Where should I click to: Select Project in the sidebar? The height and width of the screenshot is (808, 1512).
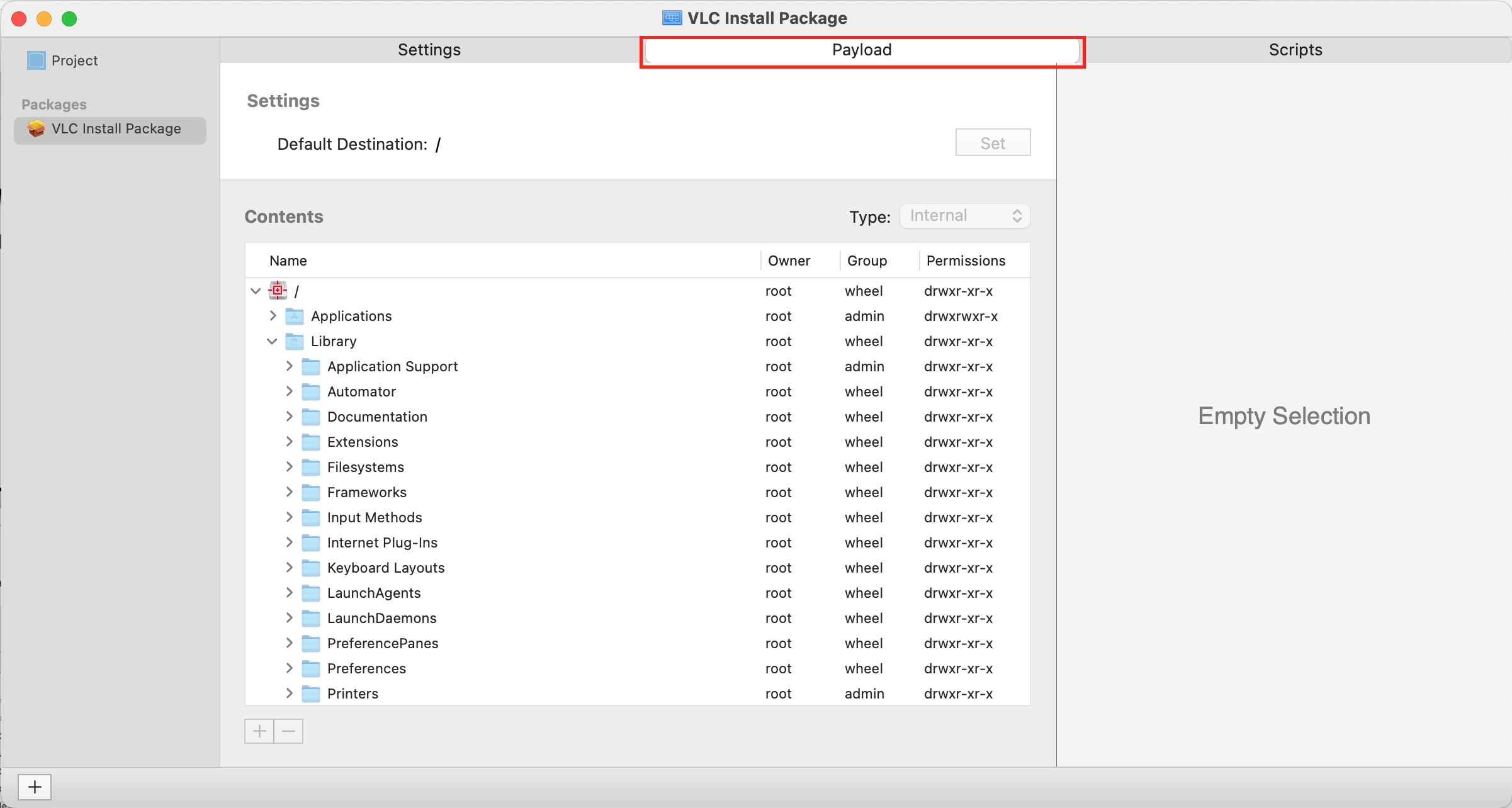74,60
